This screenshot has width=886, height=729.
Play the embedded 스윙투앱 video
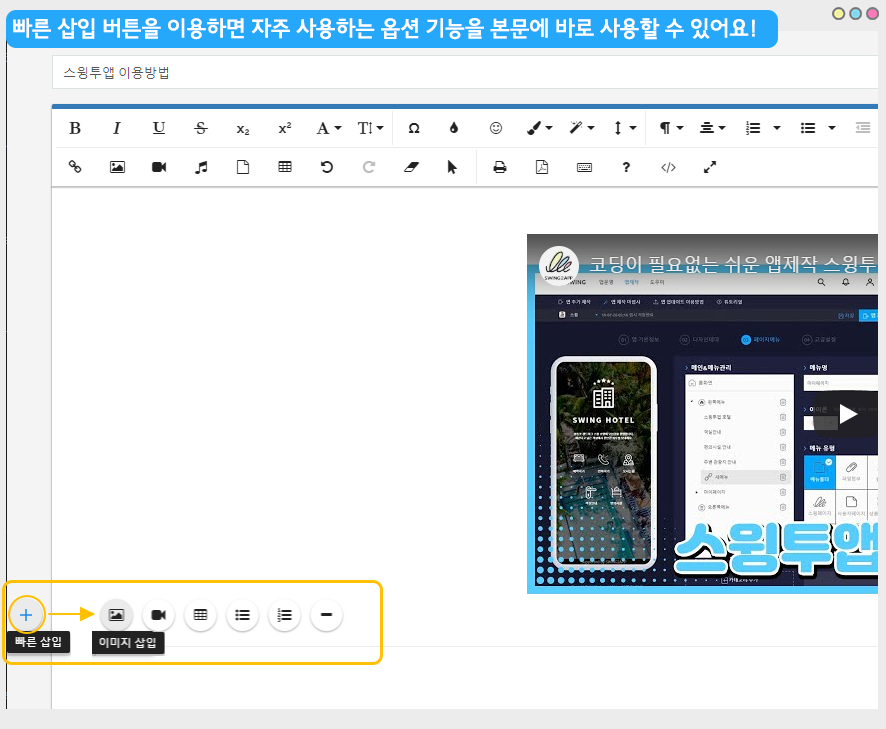848,413
